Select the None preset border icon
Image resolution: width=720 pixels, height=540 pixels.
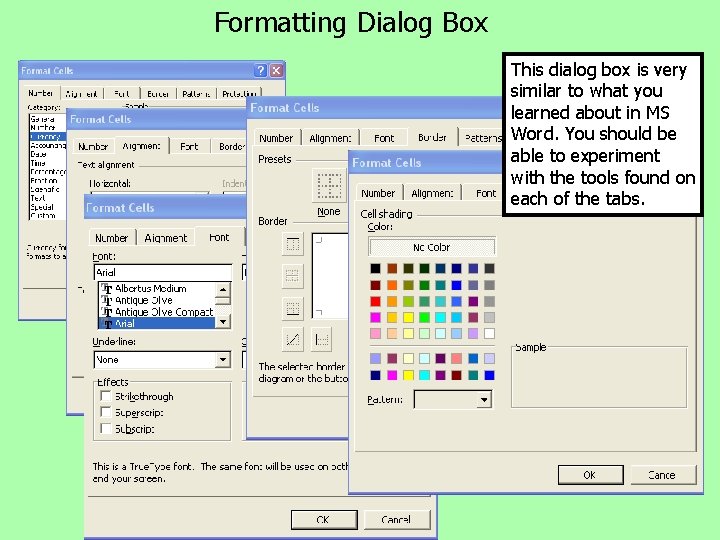point(329,186)
